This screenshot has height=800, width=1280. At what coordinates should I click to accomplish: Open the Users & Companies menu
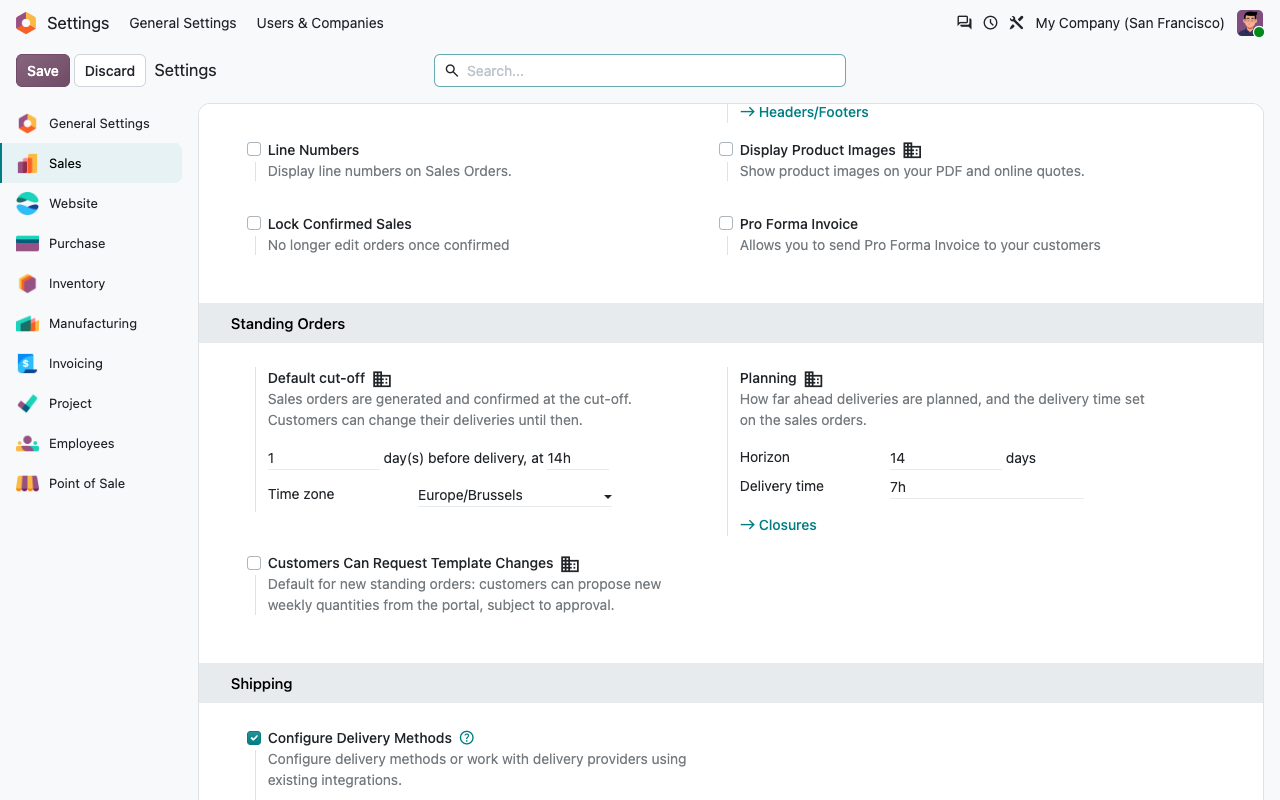[320, 23]
